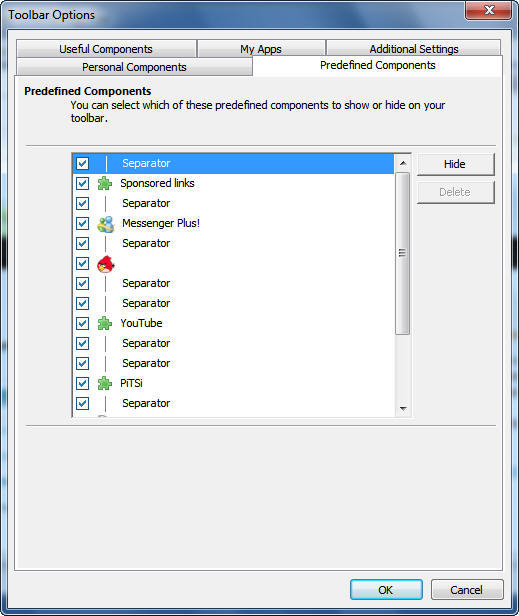This screenshot has height=616, width=519.
Task: Click the list scroll up arrow
Action: 403,163
